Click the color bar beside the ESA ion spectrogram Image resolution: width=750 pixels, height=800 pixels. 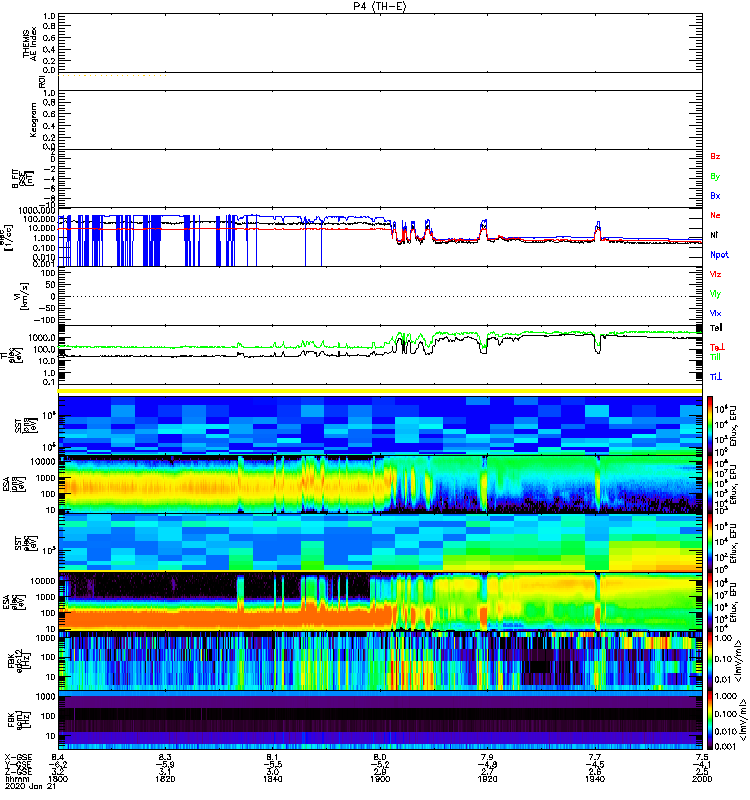tap(710, 485)
